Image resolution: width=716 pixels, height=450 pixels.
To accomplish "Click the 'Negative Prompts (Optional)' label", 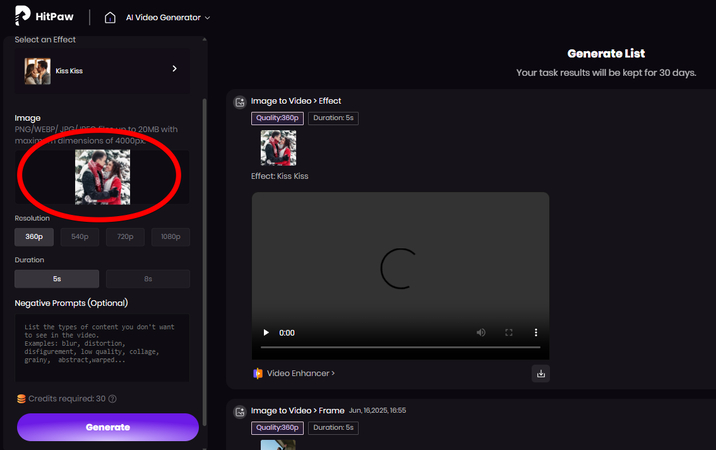I will pos(71,303).
